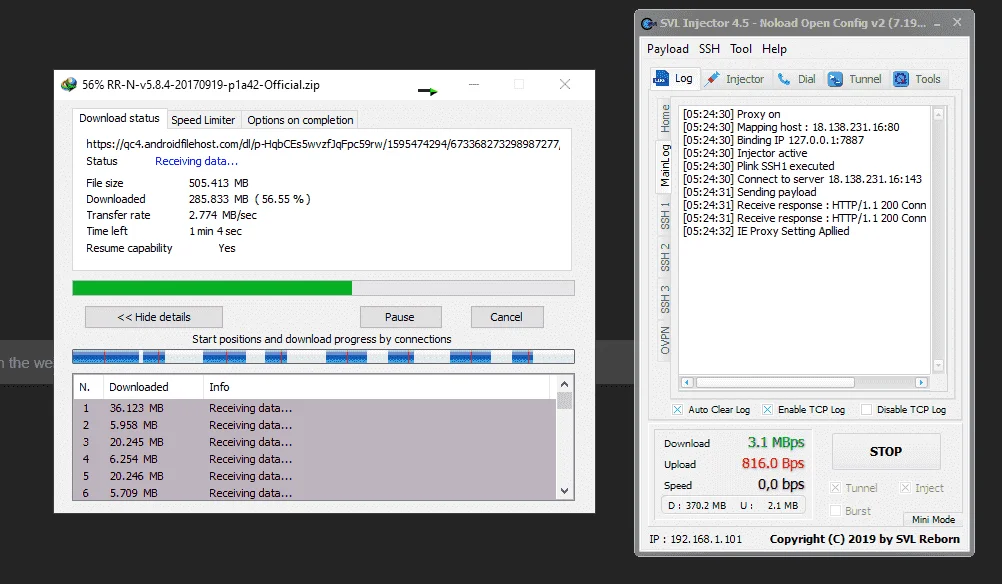The image size is (1002, 584).
Task: Toggle the Enable TCP Log checkbox
Action: click(x=767, y=410)
